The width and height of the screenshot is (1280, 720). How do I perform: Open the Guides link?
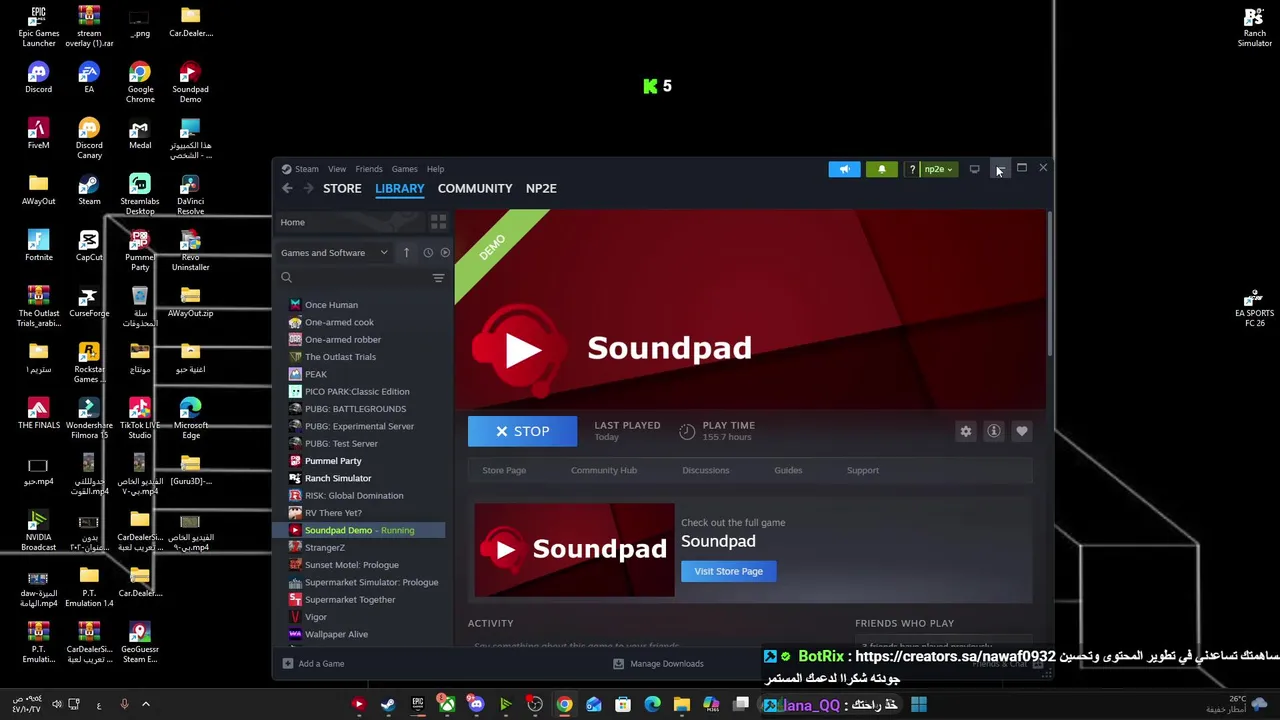pyautogui.click(x=788, y=470)
